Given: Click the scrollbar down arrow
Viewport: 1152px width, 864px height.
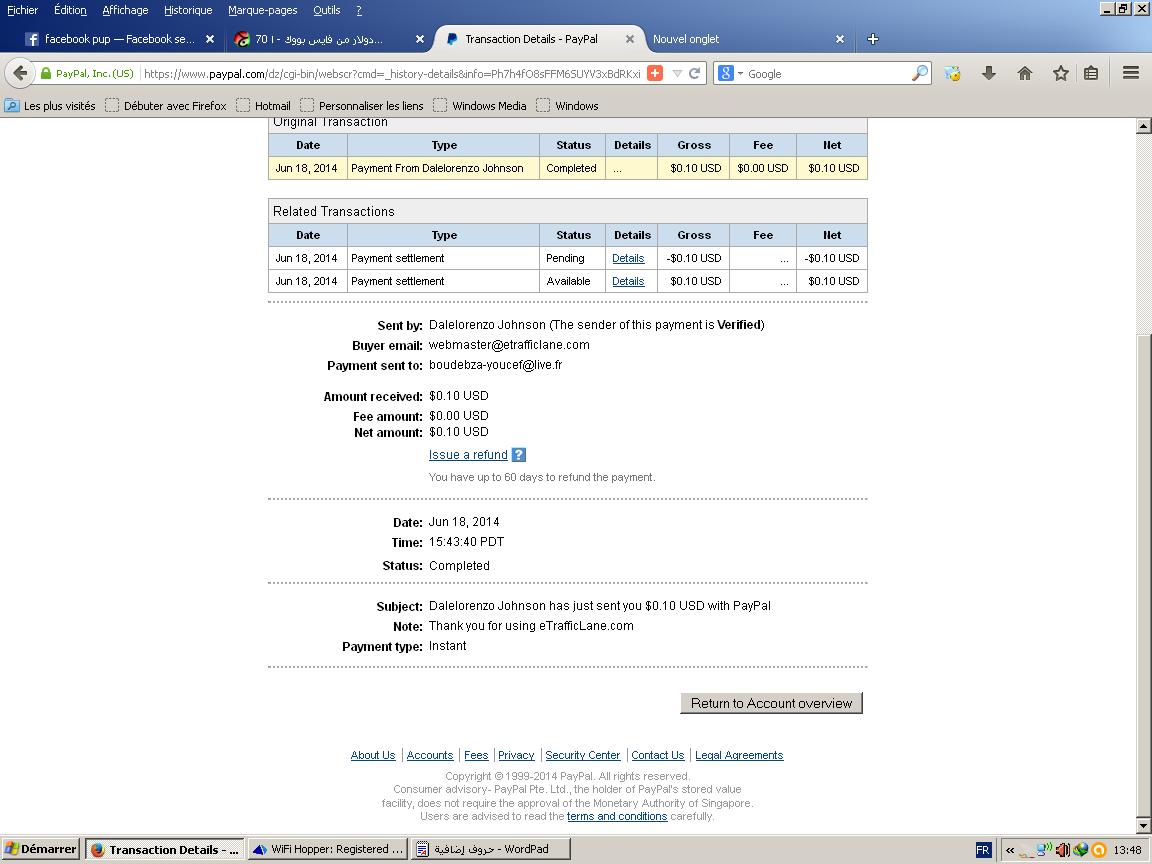Looking at the screenshot, I should click(x=1143, y=826).
